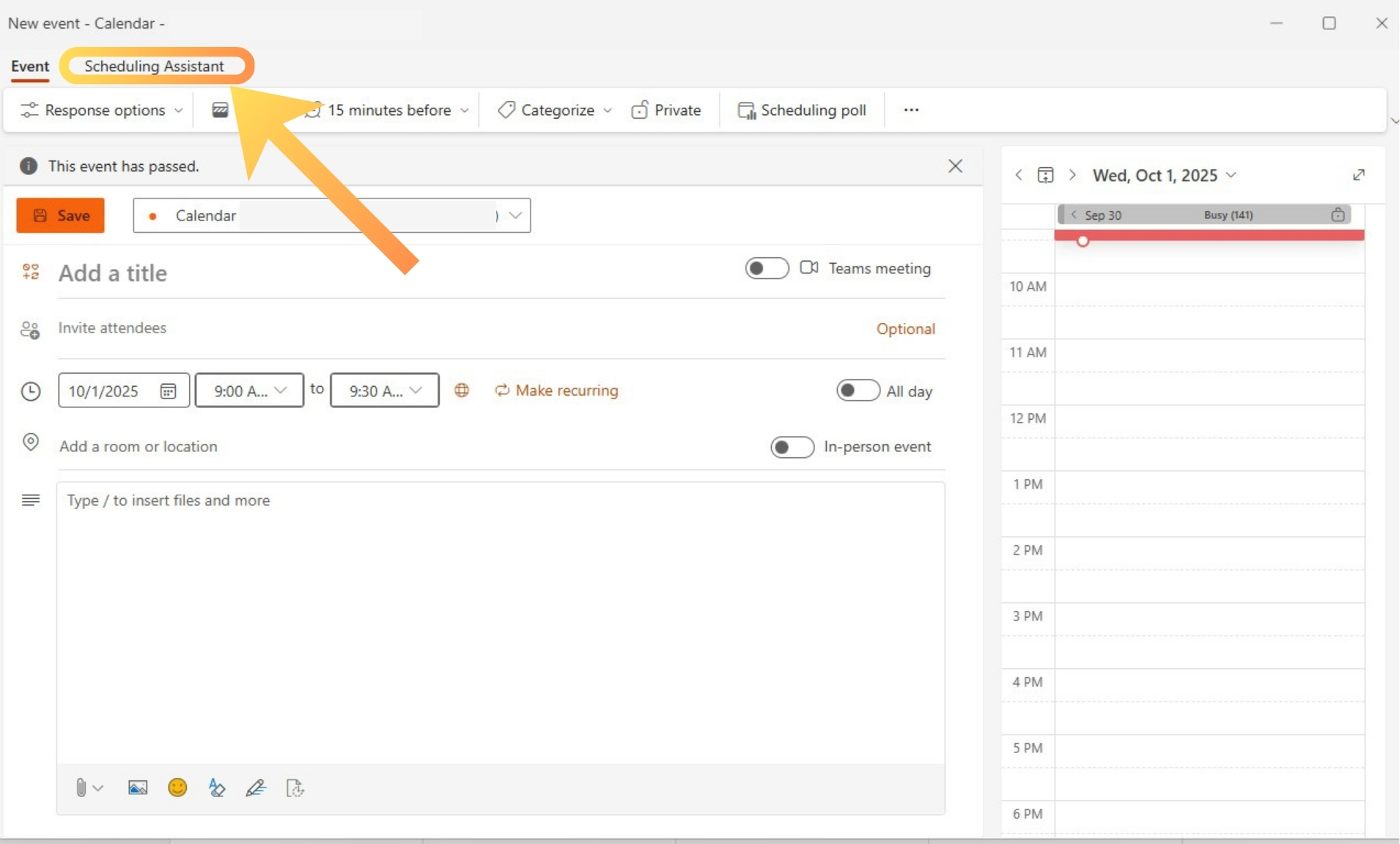Mark the event as Private
The height and width of the screenshot is (844, 1400).
point(666,110)
